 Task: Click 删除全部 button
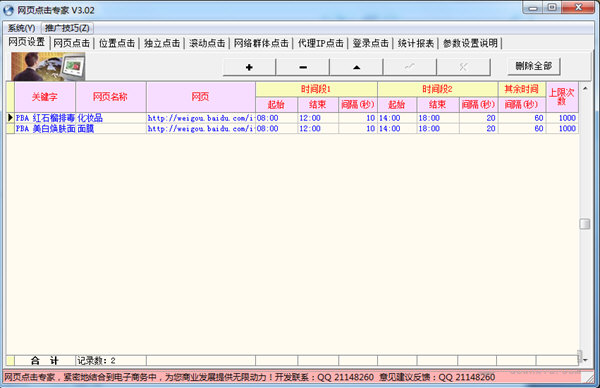534,66
